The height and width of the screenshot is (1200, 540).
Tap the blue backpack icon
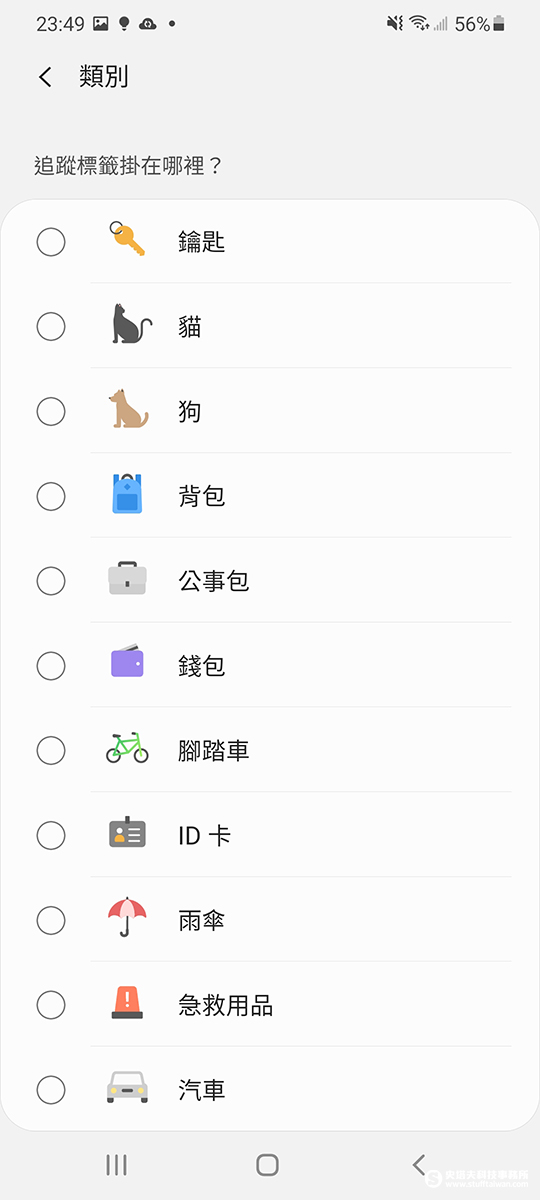coord(127,494)
